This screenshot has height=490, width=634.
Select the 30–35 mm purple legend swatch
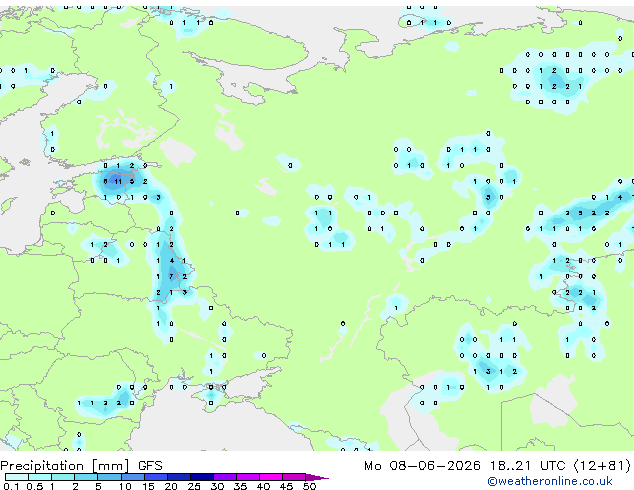(225, 477)
